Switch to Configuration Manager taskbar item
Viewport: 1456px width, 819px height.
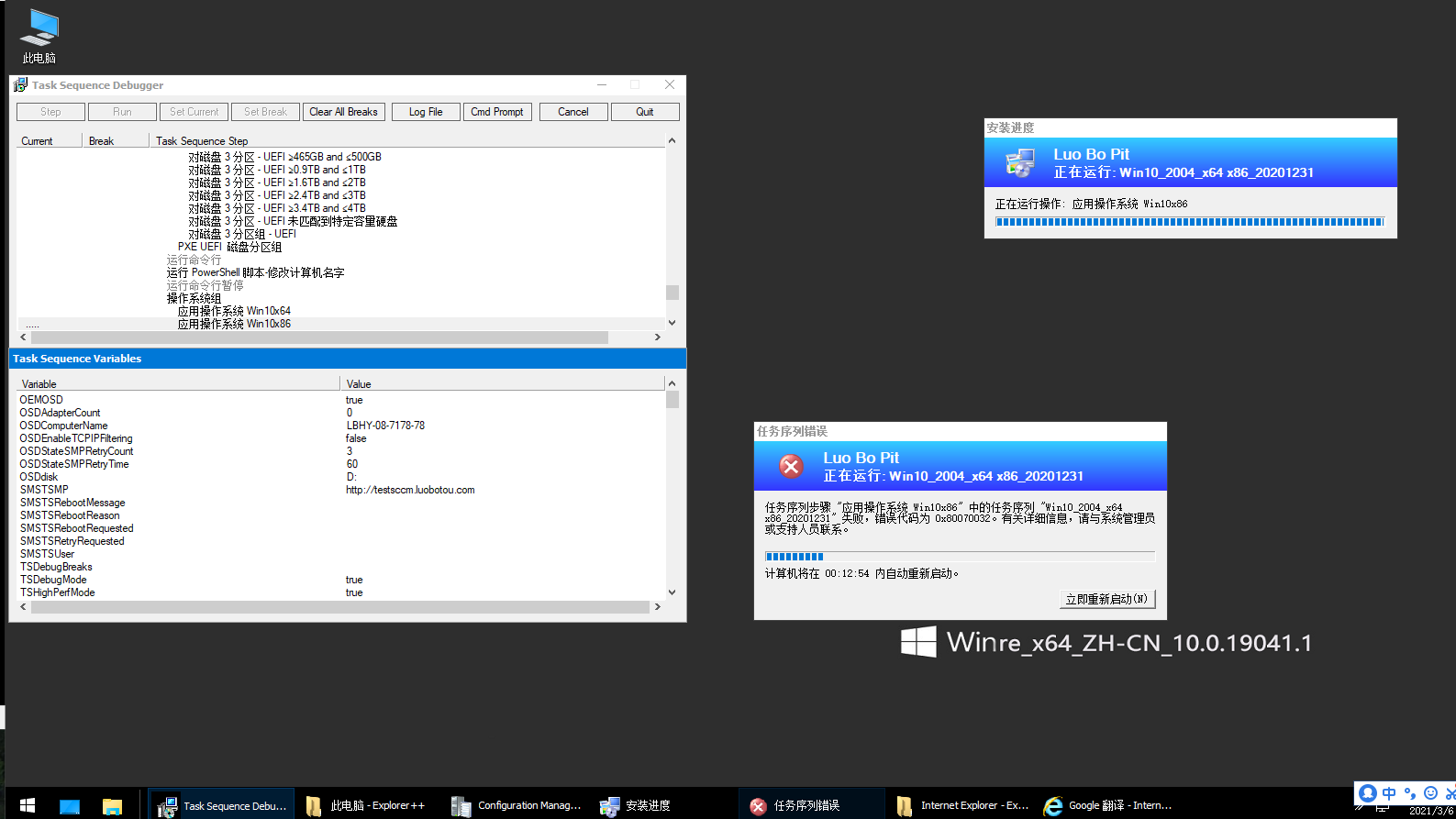coord(517,805)
